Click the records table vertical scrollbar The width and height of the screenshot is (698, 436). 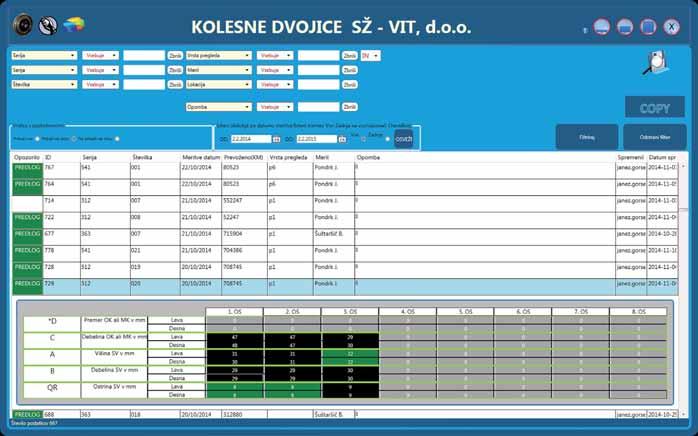click(683, 289)
